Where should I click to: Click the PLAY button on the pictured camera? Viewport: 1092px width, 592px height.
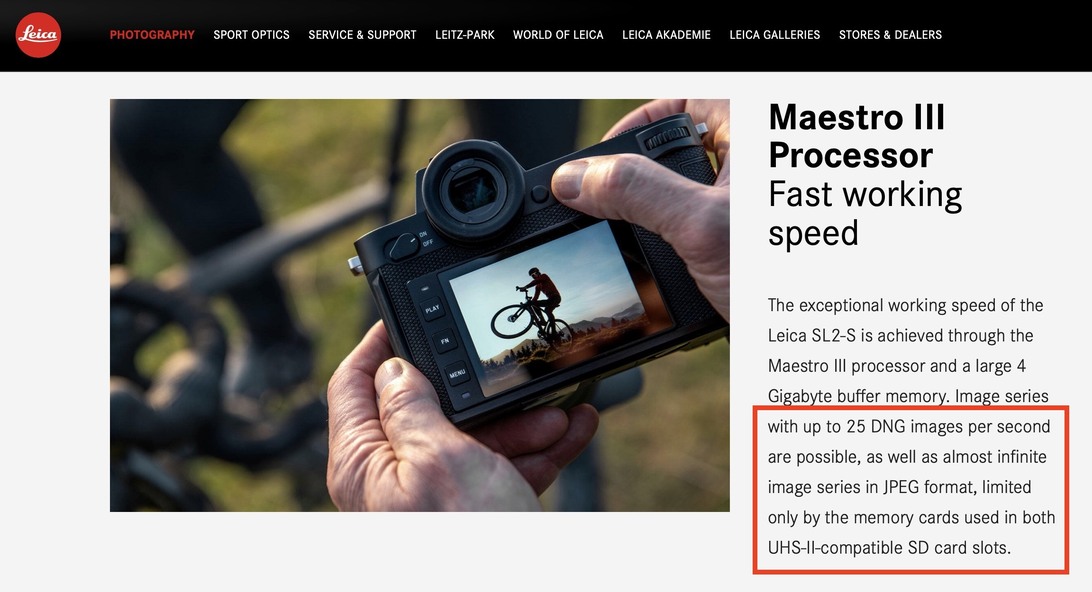click(432, 309)
